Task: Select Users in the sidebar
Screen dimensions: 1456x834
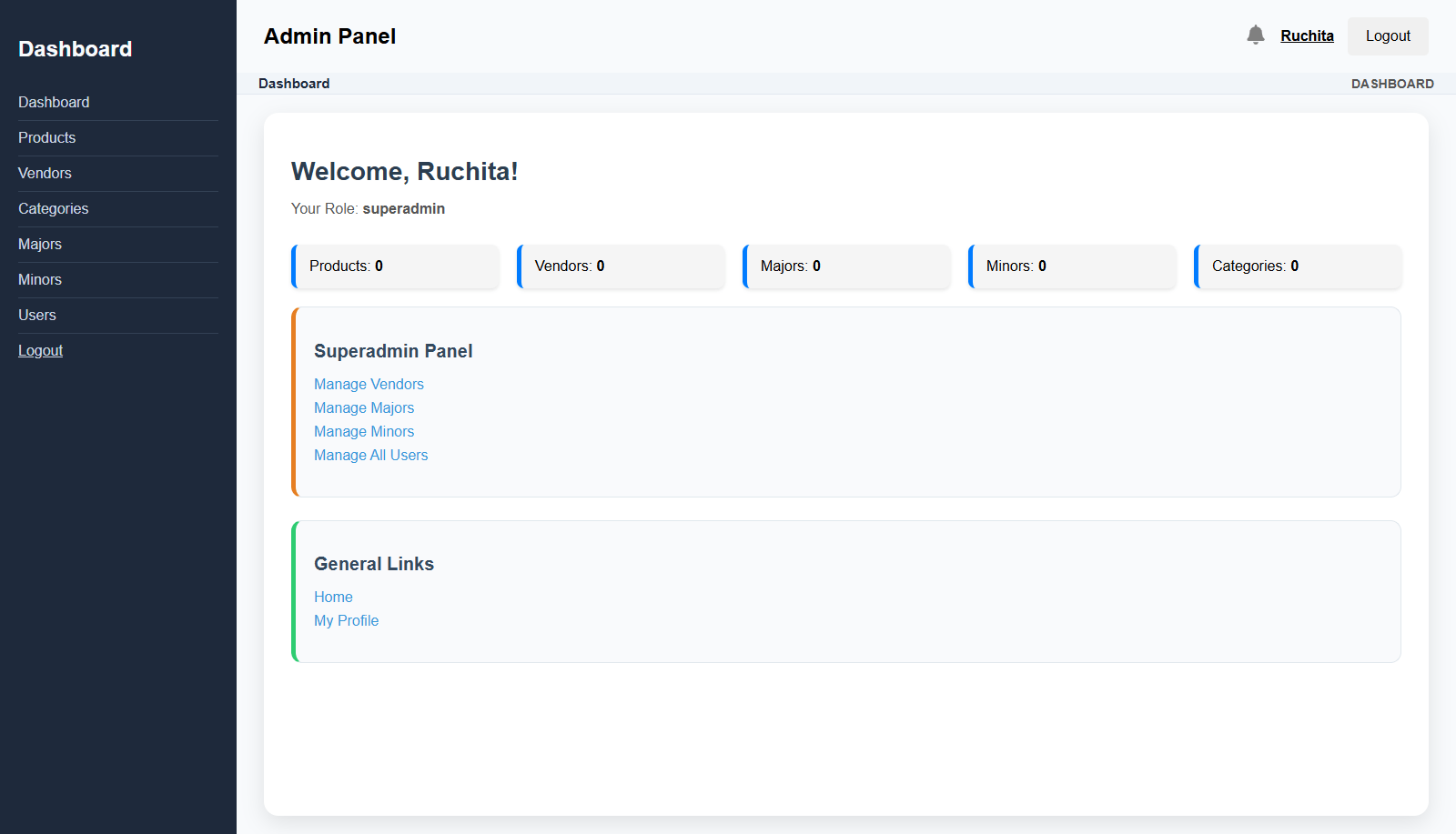Action: coord(37,316)
